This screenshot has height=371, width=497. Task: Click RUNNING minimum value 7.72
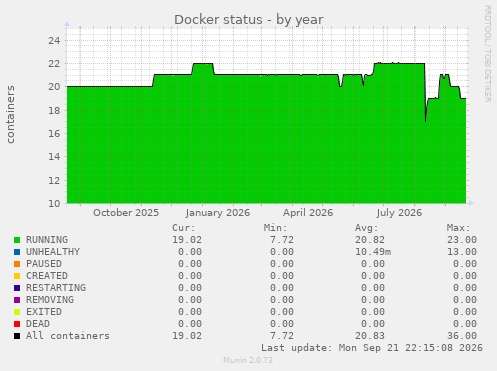[x=282, y=240]
